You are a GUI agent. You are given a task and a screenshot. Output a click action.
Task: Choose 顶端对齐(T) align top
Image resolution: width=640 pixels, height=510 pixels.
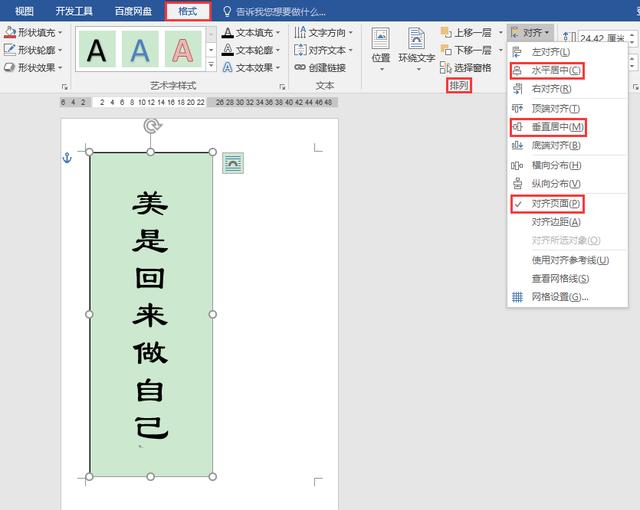coord(567,109)
